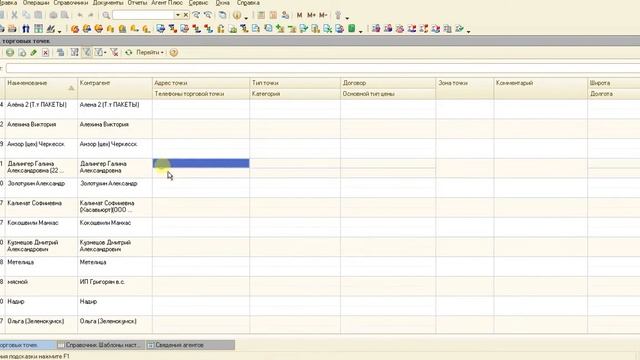This screenshot has width=640, height=360.
Task: Expand filter history dropdown arrow
Action: tap(105, 53)
